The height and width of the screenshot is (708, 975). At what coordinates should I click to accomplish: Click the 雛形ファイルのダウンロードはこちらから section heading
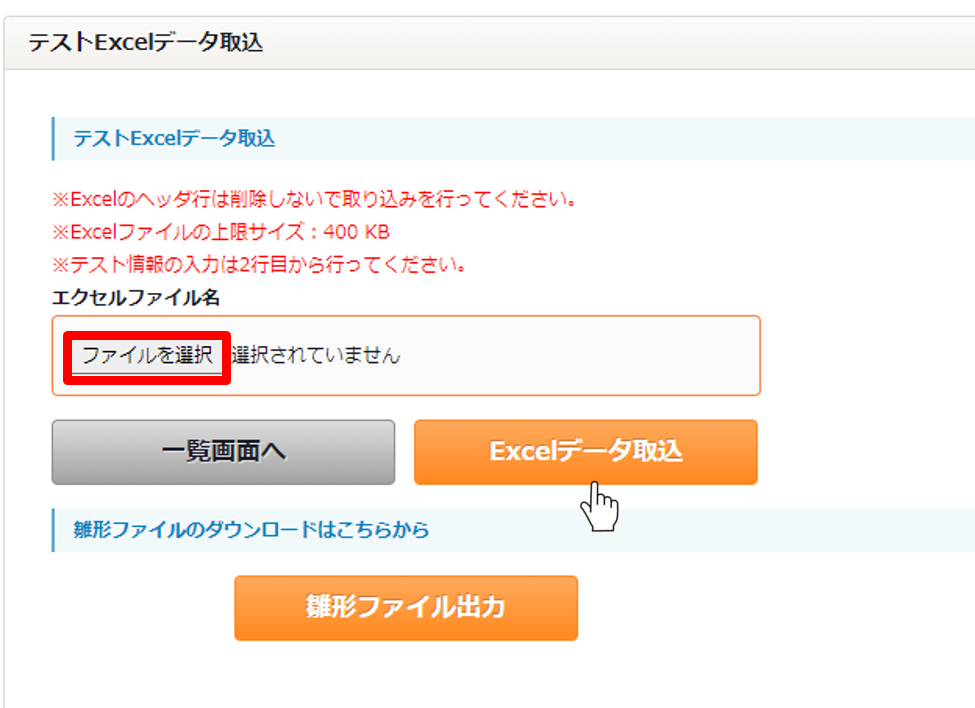251,530
